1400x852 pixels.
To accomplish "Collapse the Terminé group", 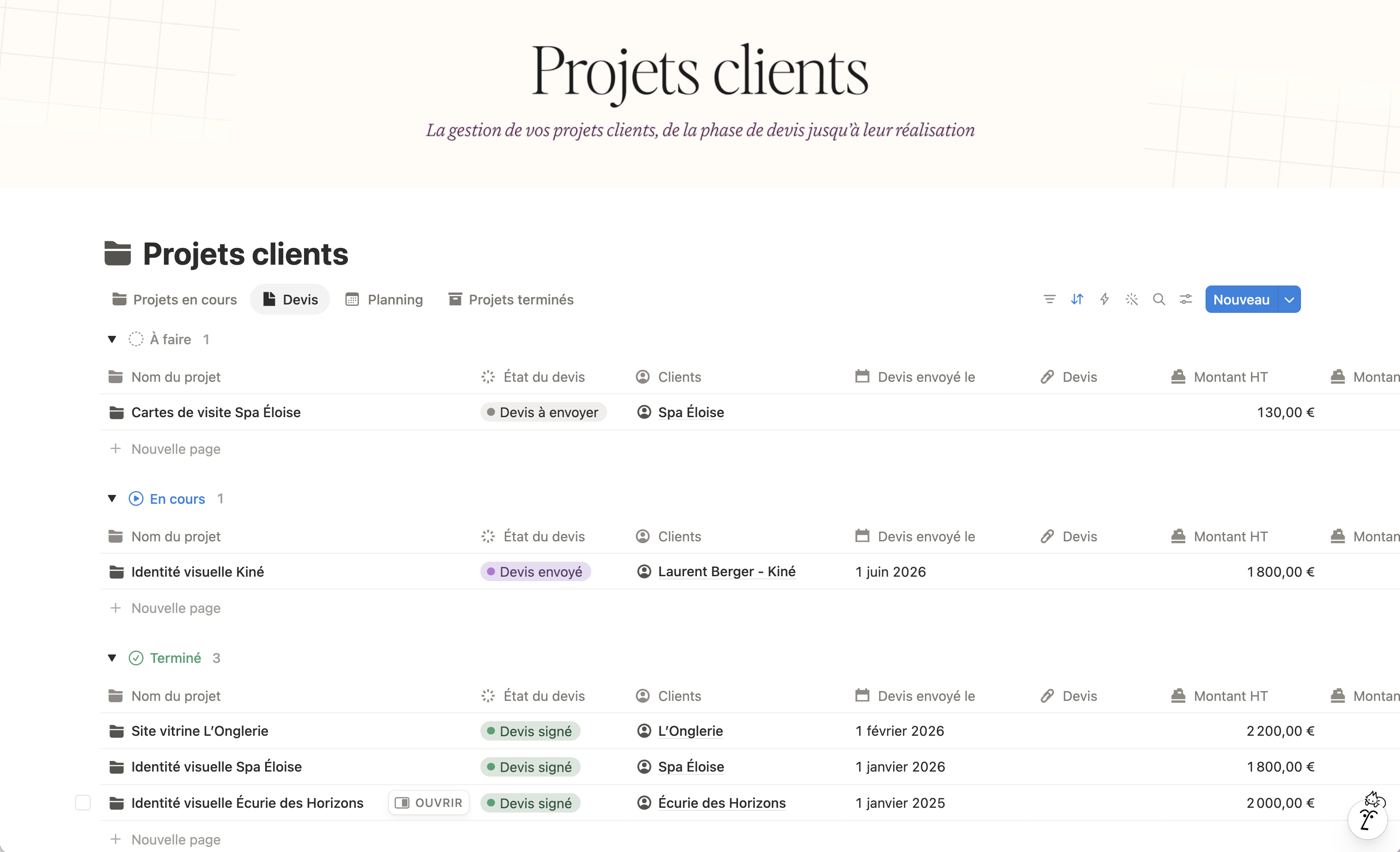I will (112, 658).
